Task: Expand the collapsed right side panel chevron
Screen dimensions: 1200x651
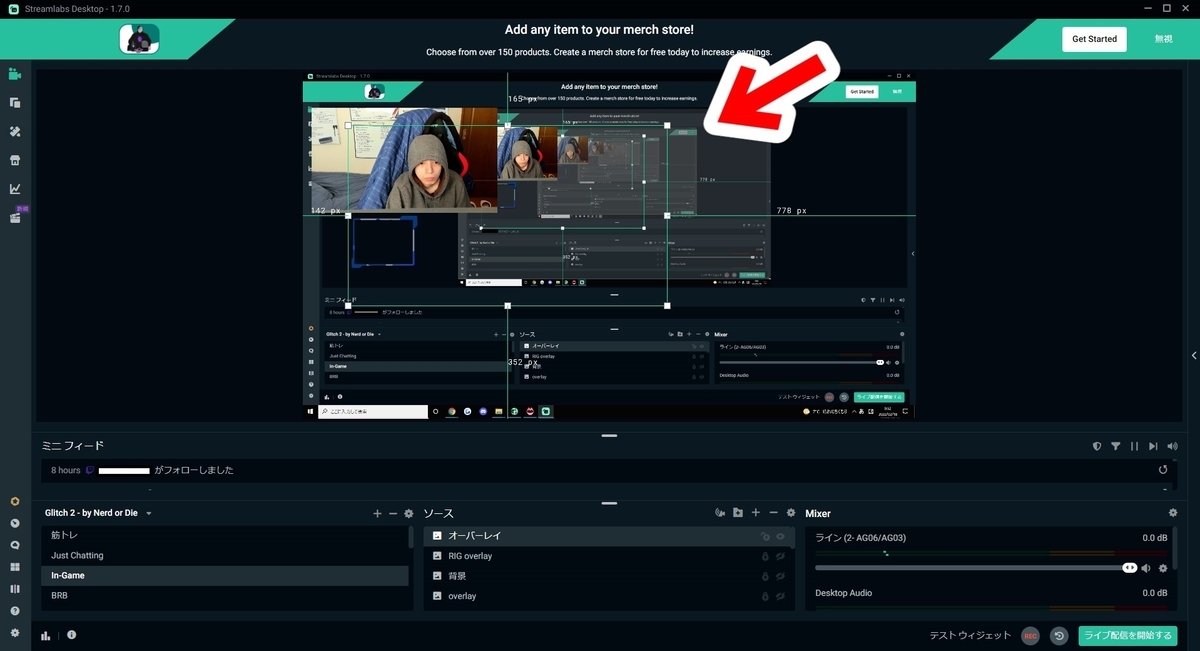Action: tap(1194, 355)
